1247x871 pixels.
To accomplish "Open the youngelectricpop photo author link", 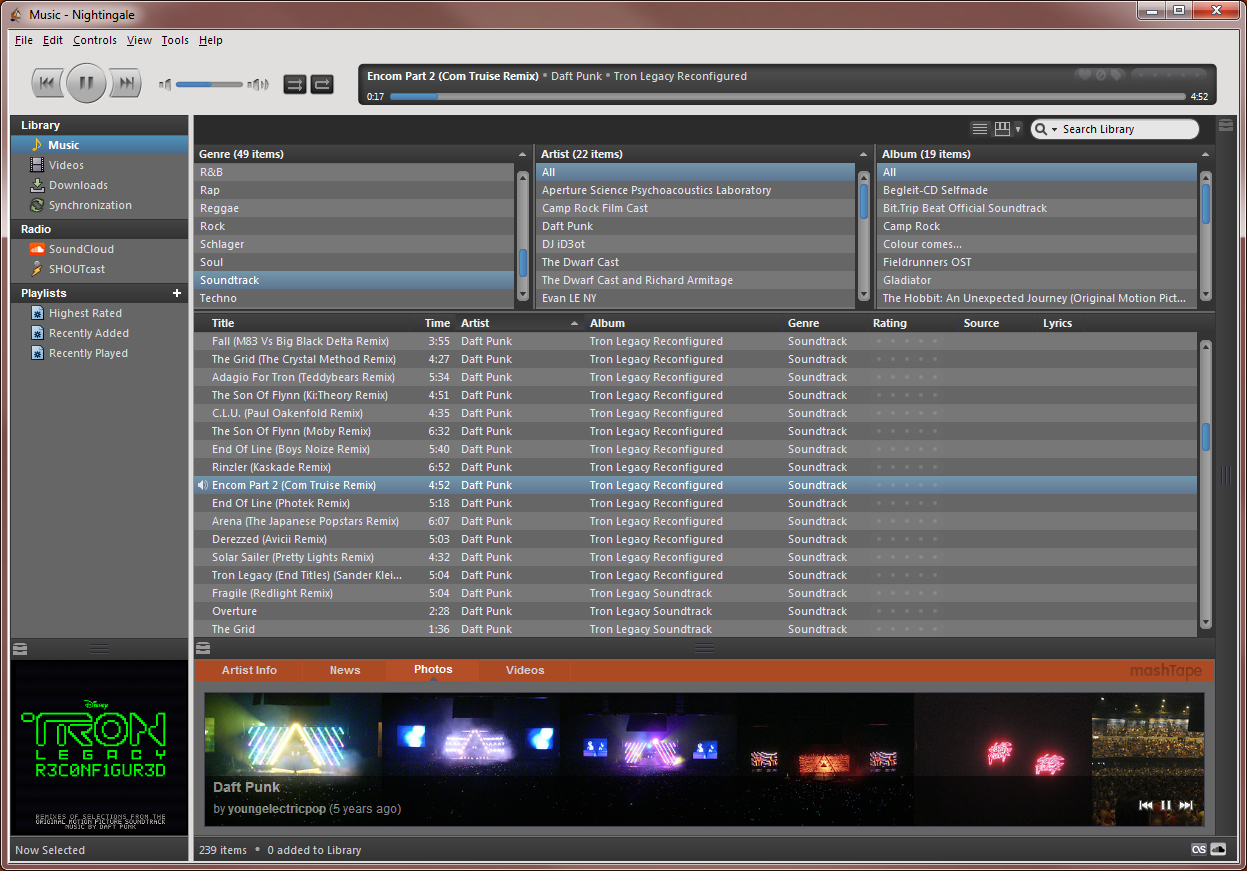I will click(x=277, y=809).
